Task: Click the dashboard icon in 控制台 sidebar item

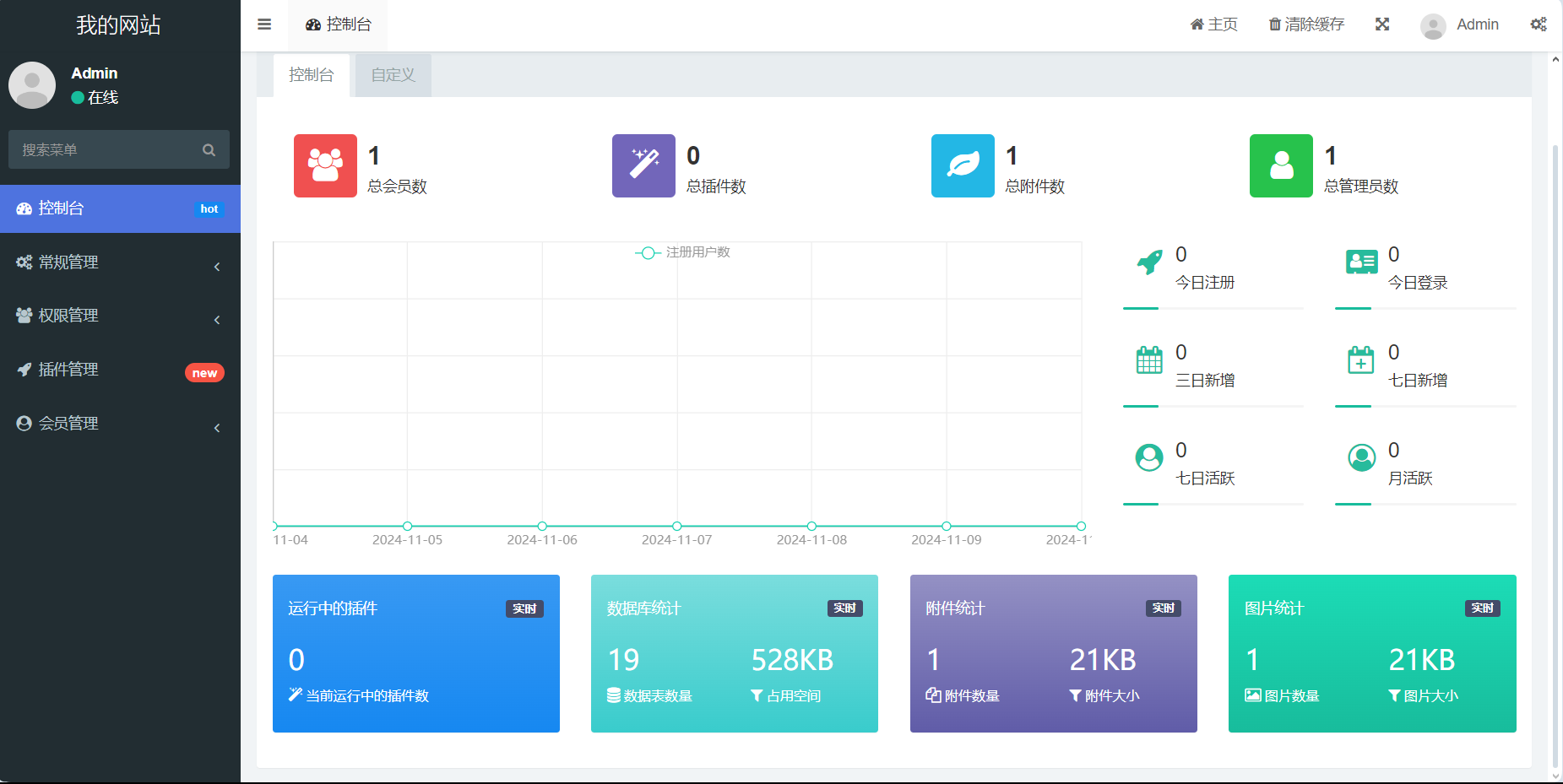Action: (24, 208)
